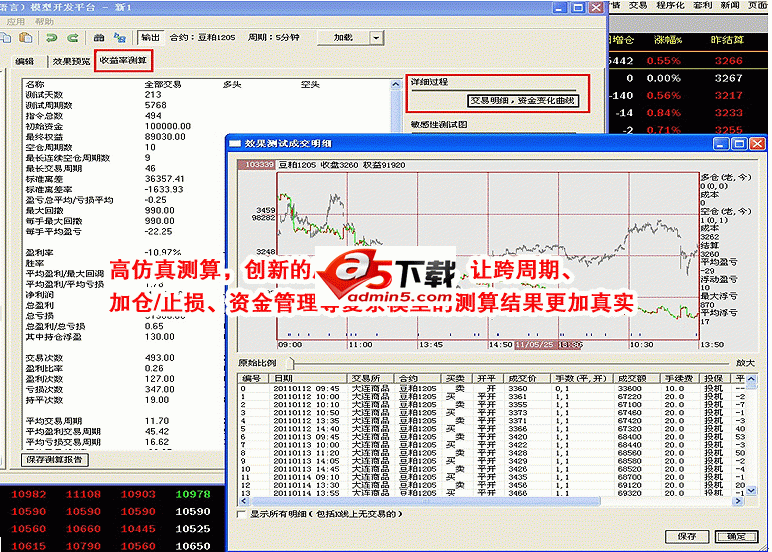Image resolution: width=772 pixels, height=552 pixels.
Task: Click the 新闻 menu in the background window
Action: (x=730, y=5)
